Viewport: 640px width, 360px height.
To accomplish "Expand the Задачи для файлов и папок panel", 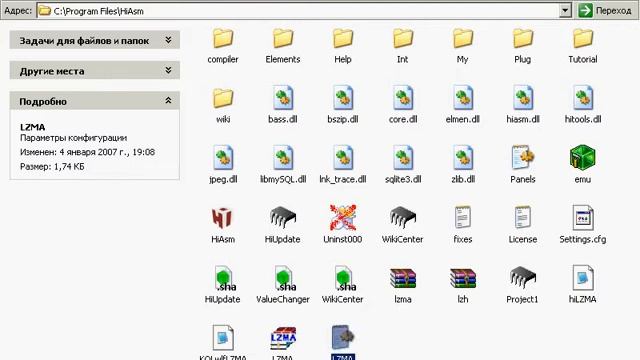I will tap(168, 40).
